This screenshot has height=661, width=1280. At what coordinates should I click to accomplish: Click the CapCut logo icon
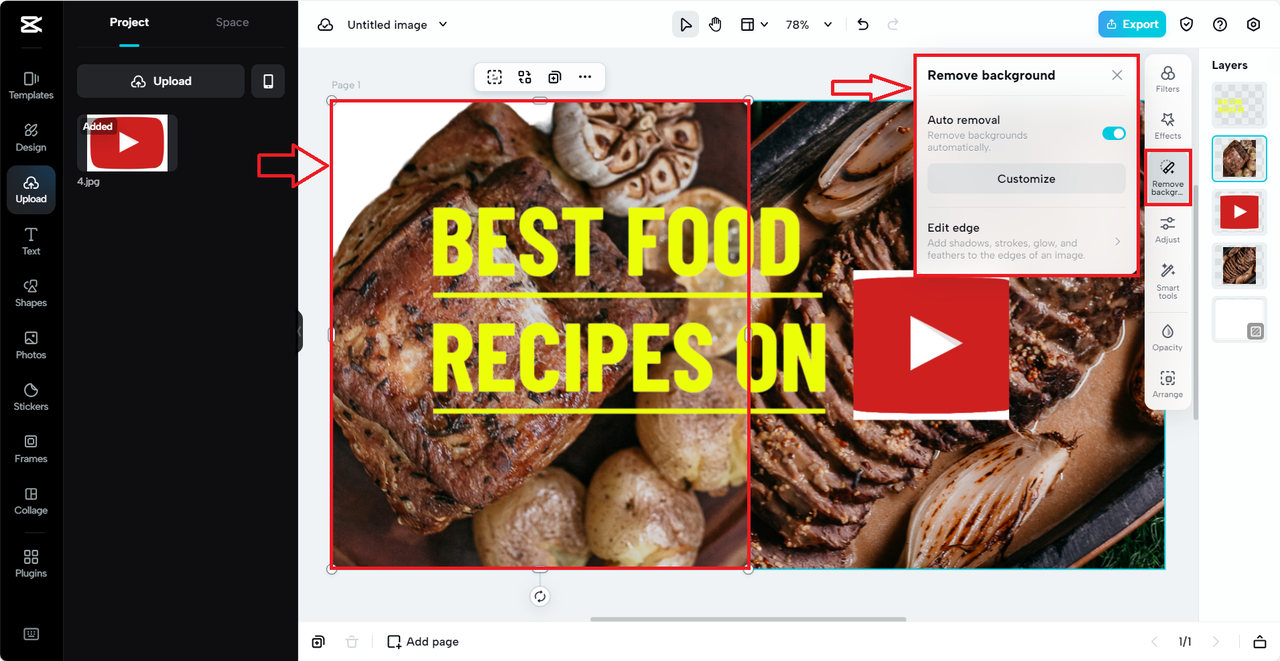click(31, 25)
